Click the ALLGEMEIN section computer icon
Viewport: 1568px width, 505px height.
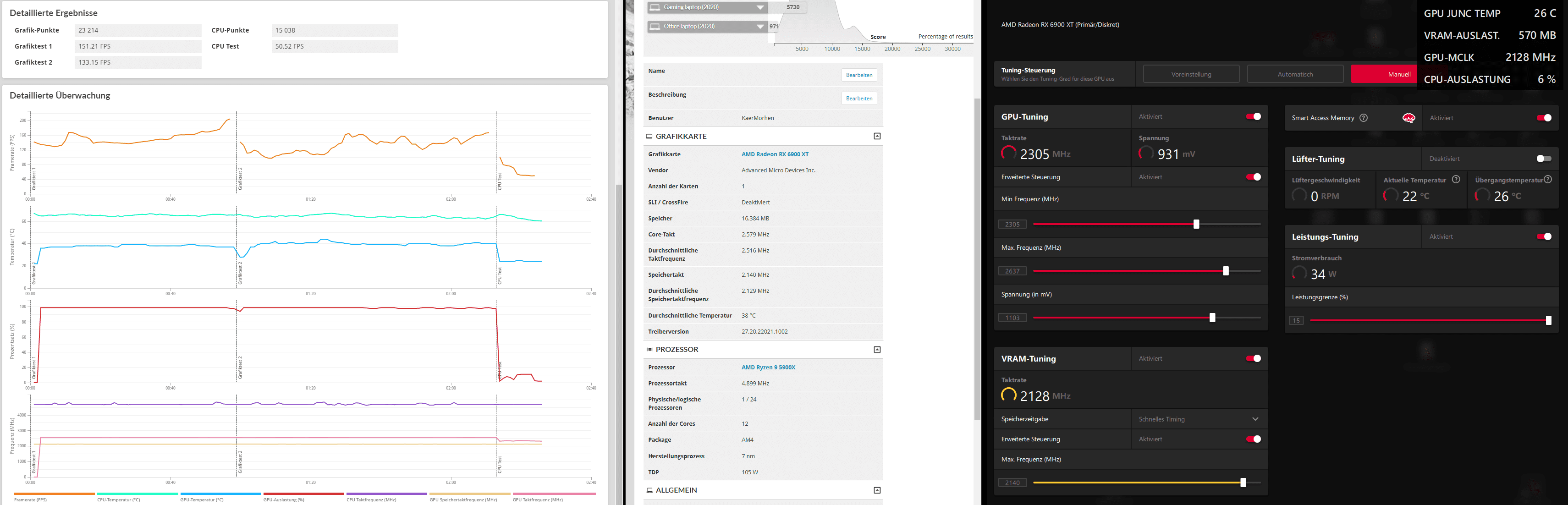pyautogui.click(x=649, y=490)
